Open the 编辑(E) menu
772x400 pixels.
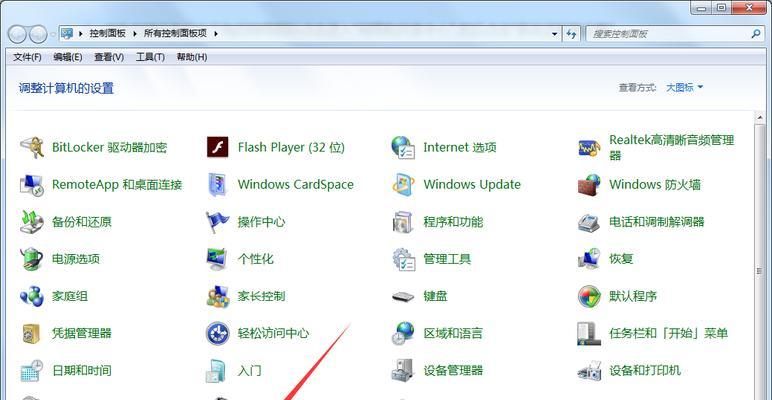tap(67, 57)
